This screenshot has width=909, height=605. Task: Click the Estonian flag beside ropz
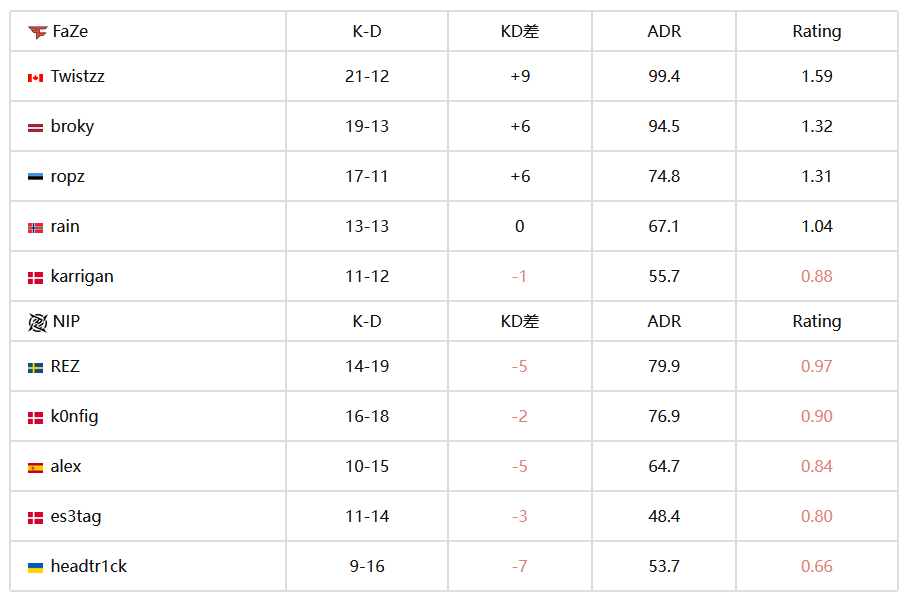click(35, 177)
